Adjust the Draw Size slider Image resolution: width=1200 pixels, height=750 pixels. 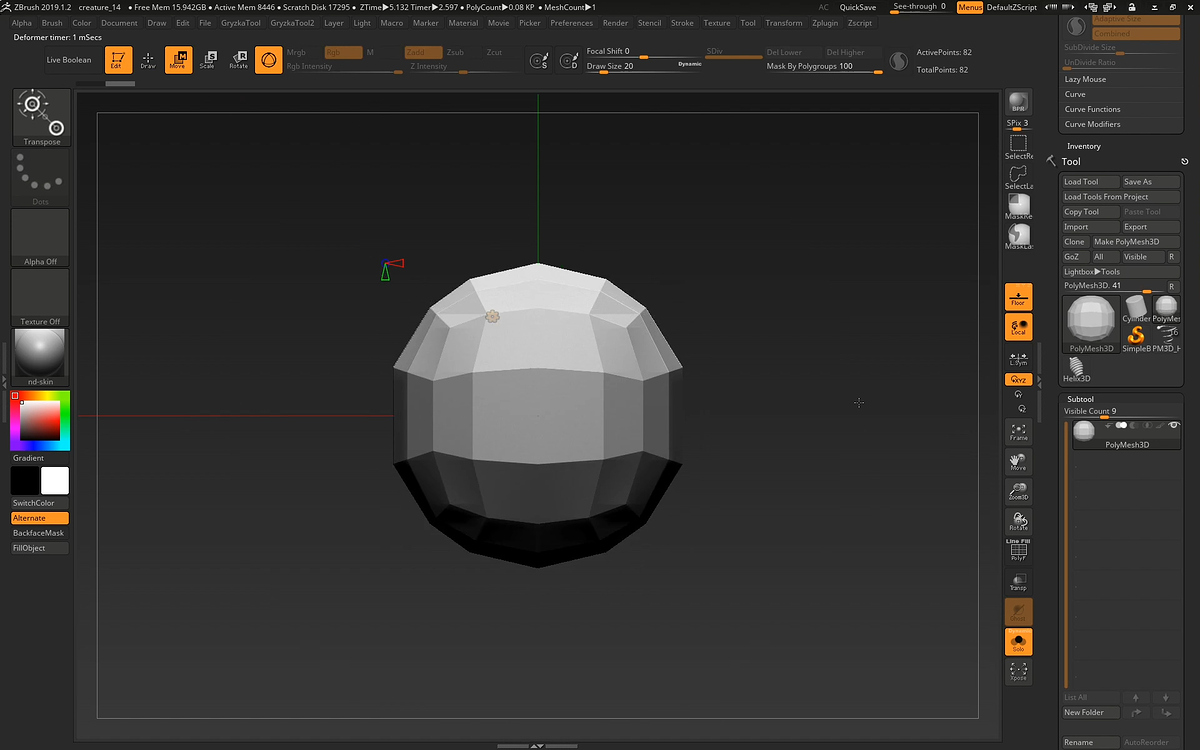point(644,66)
